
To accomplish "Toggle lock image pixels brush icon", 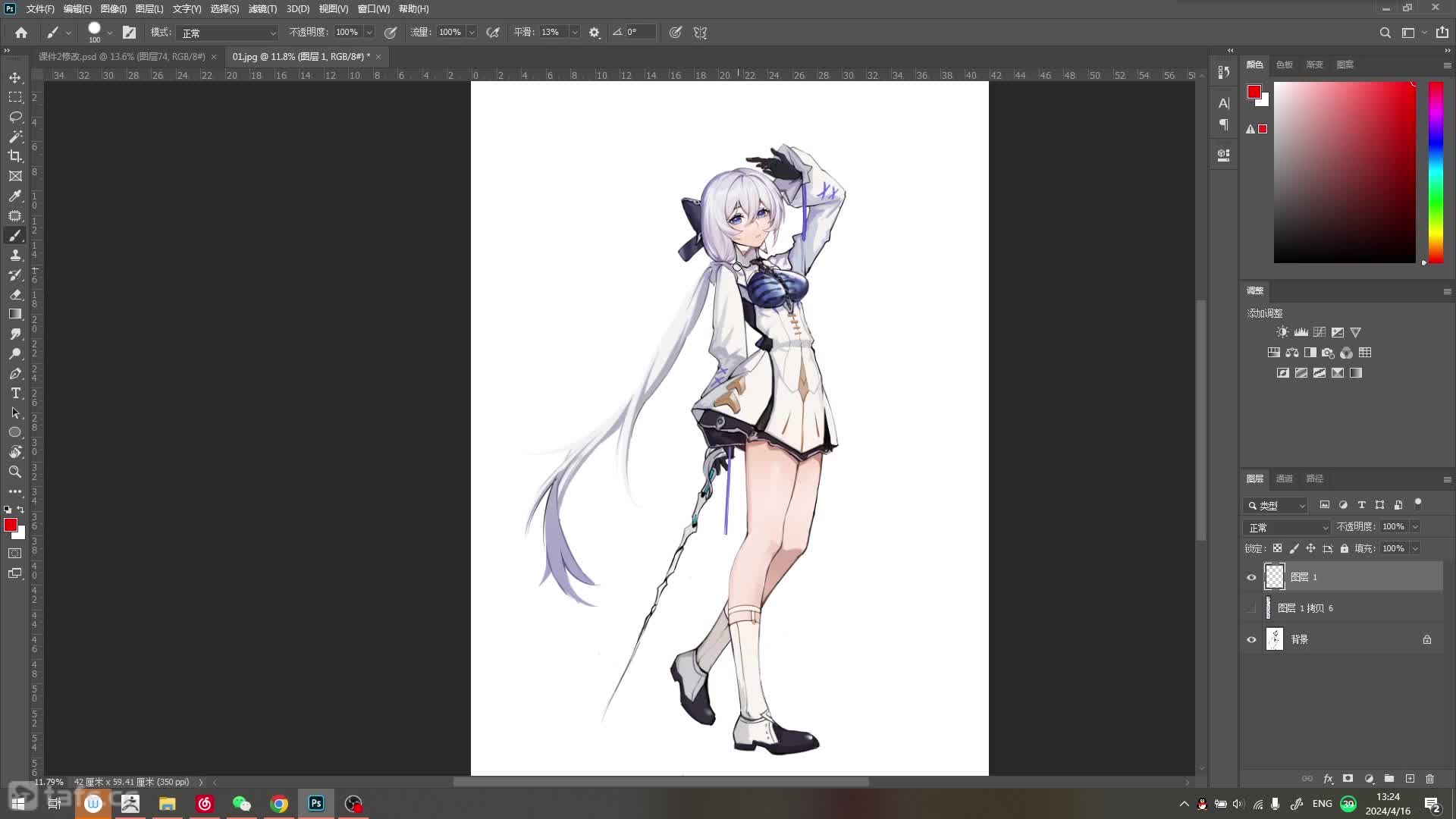I will [1294, 548].
